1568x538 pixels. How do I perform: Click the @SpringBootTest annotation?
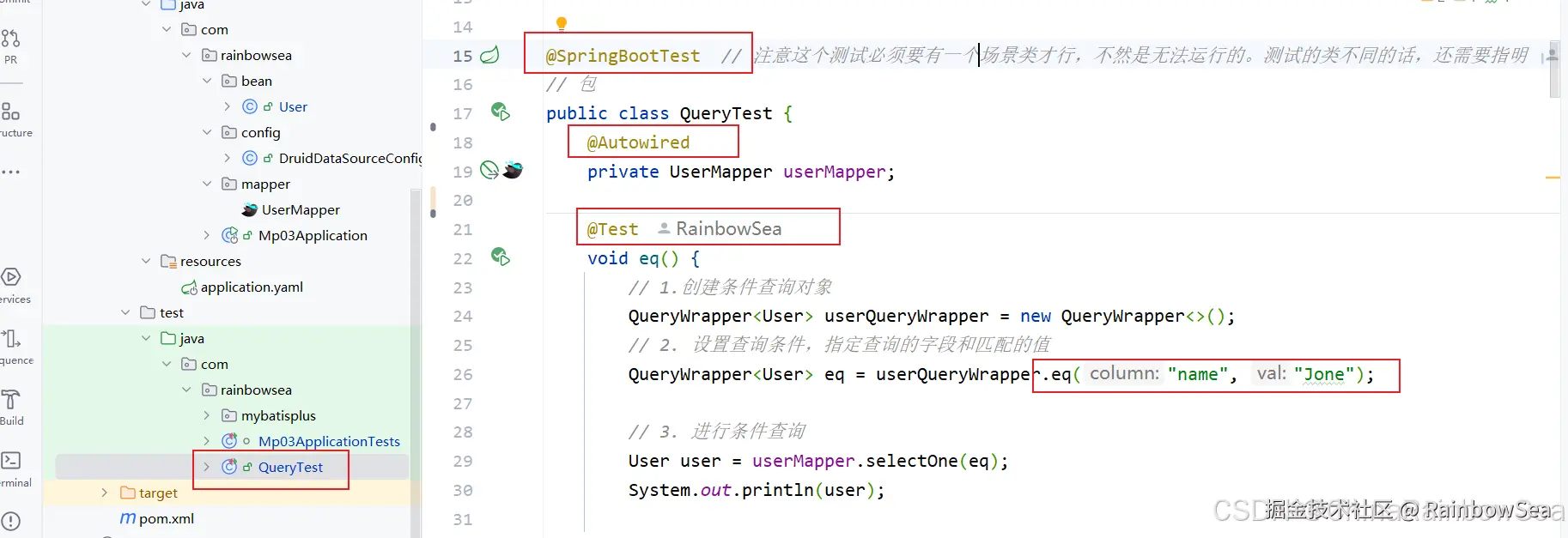(x=623, y=56)
